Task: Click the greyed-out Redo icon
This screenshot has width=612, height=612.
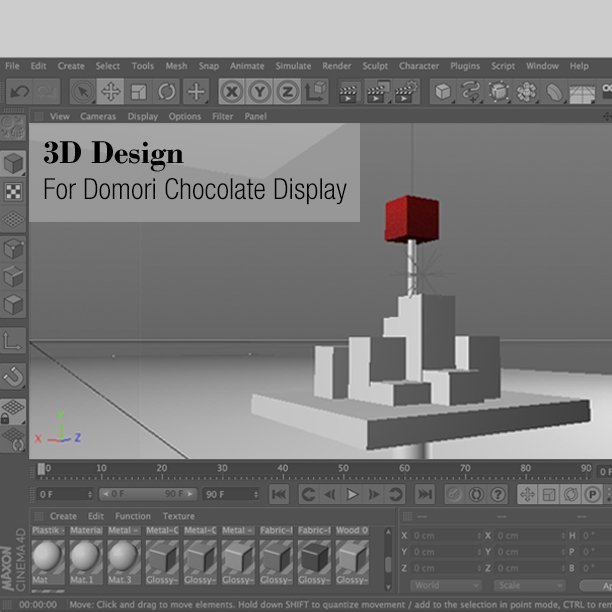Action: pyautogui.click(x=47, y=92)
